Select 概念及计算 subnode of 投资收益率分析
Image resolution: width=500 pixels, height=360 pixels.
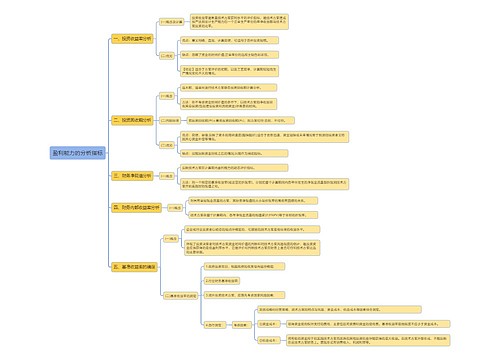[172, 22]
